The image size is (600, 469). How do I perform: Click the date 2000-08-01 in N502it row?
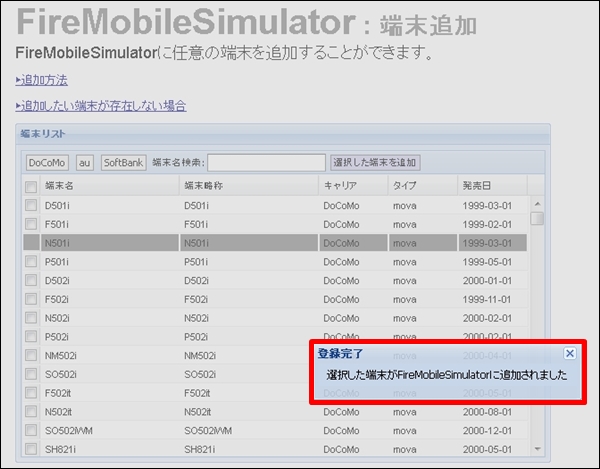[487, 412]
